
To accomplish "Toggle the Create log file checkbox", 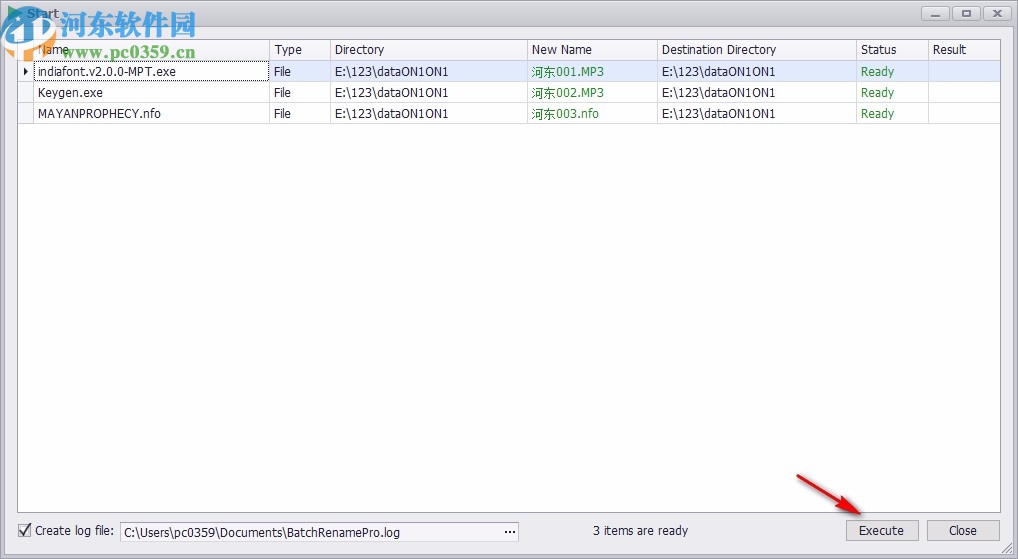I will point(25,530).
